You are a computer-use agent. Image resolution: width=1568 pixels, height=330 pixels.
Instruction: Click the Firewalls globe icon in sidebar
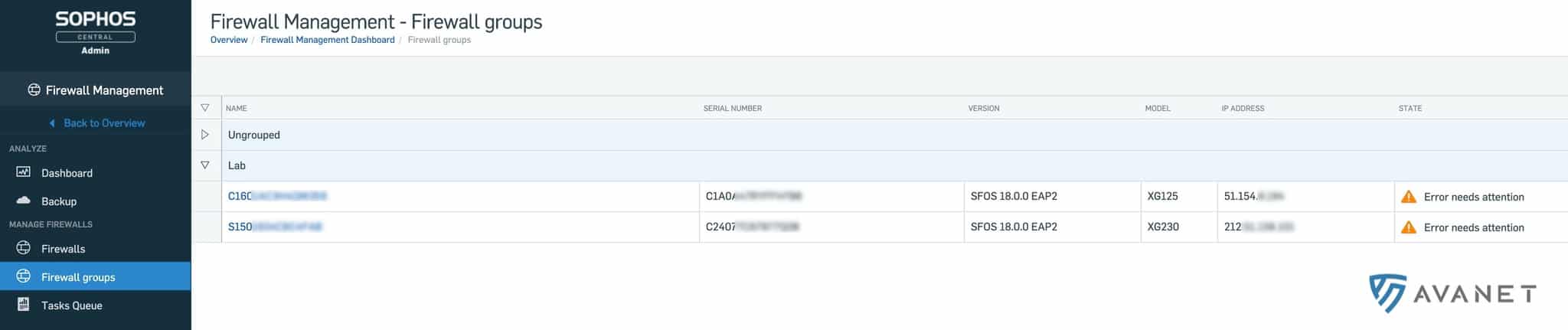[24, 248]
